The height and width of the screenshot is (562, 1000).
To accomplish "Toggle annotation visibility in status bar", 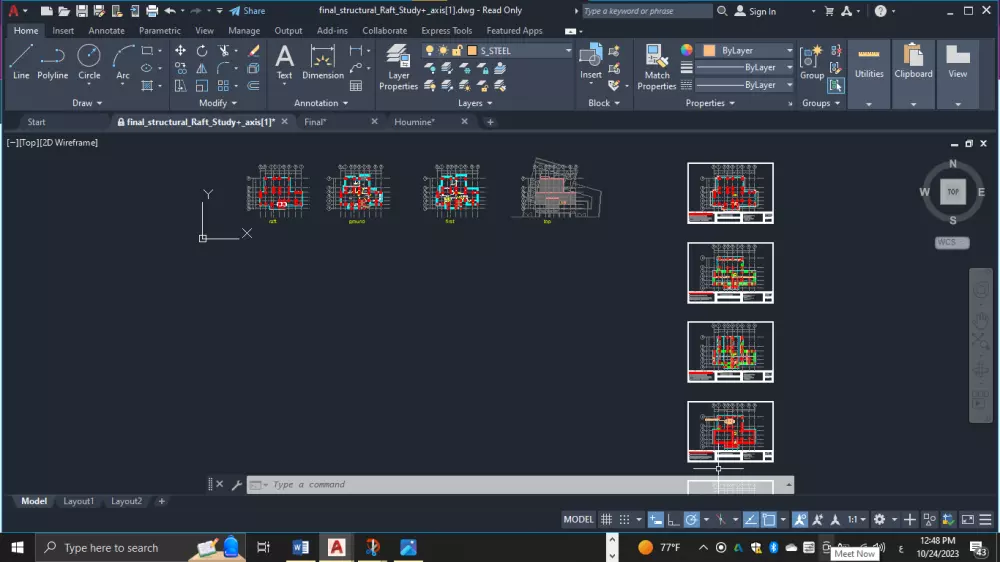I will [x=800, y=519].
